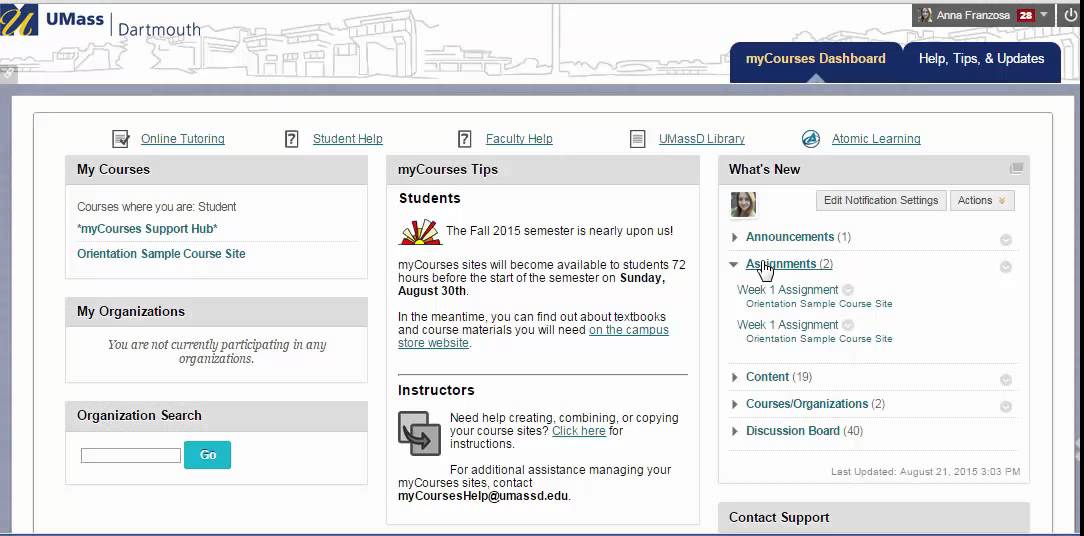This screenshot has height=536, width=1084.
Task: Open the second Week 1 Assignment
Action: click(787, 324)
